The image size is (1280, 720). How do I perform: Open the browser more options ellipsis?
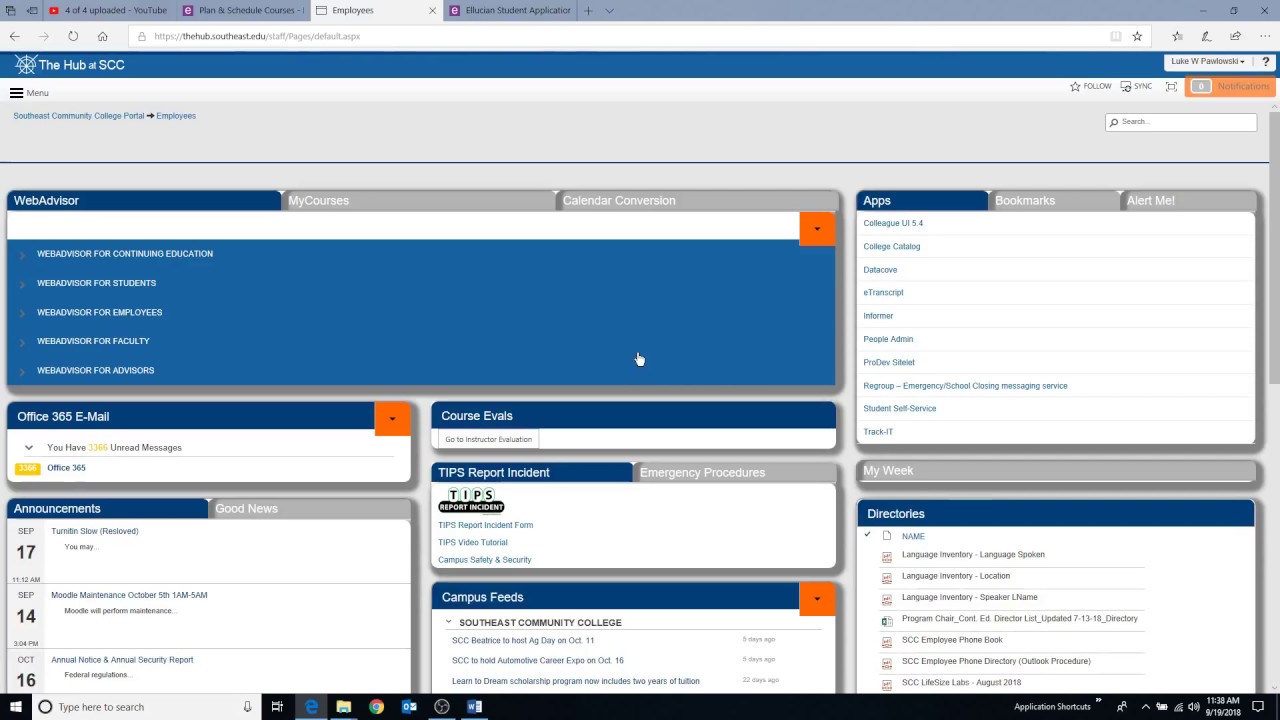pos(1264,36)
